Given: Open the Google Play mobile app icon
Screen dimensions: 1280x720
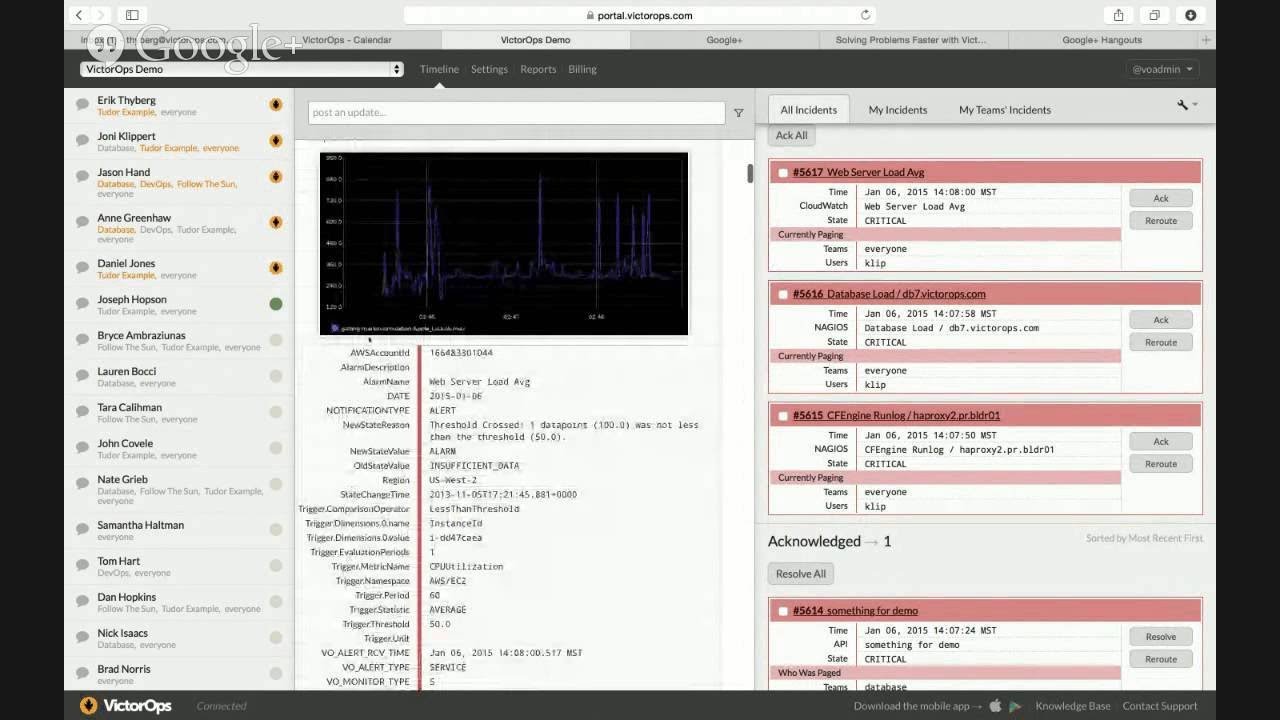Looking at the screenshot, I should (x=1015, y=706).
